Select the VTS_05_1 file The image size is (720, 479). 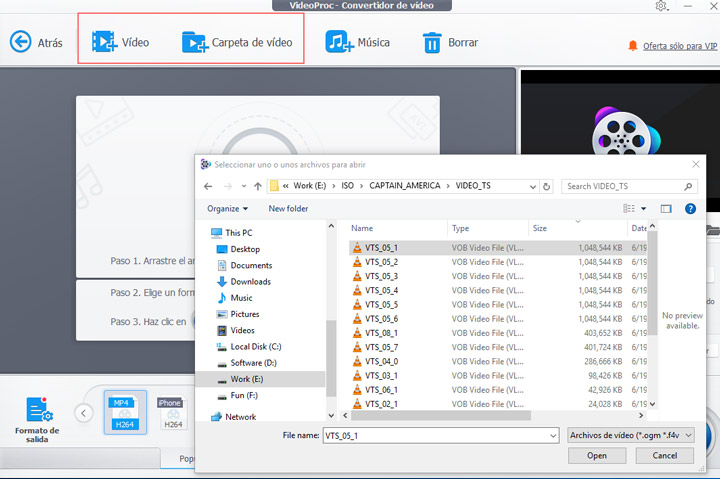point(498,248)
